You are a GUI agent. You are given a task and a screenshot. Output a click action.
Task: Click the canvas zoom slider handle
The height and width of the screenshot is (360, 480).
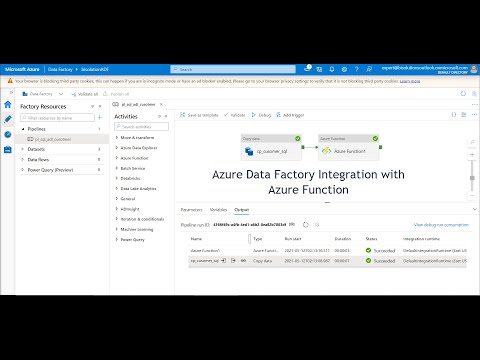(x=472, y=178)
